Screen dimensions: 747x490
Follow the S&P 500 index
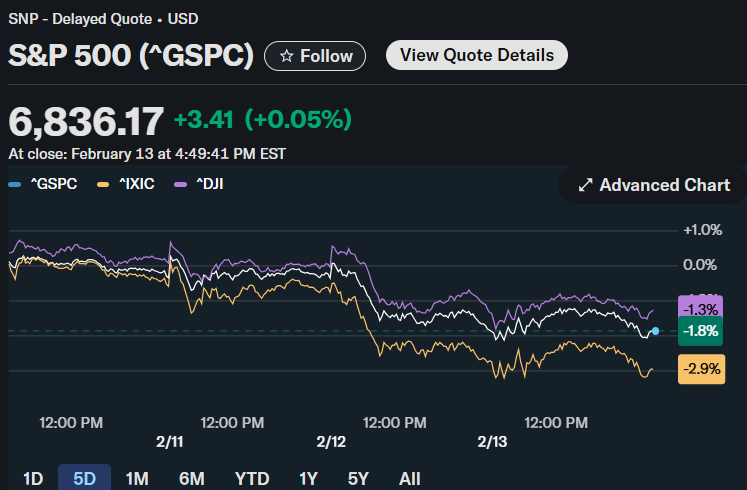[x=315, y=56]
